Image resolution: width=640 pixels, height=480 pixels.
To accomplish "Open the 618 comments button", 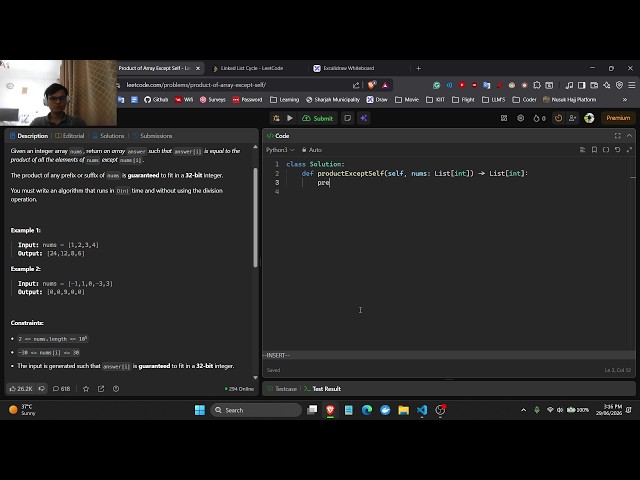I will pyautogui.click(x=61, y=389).
